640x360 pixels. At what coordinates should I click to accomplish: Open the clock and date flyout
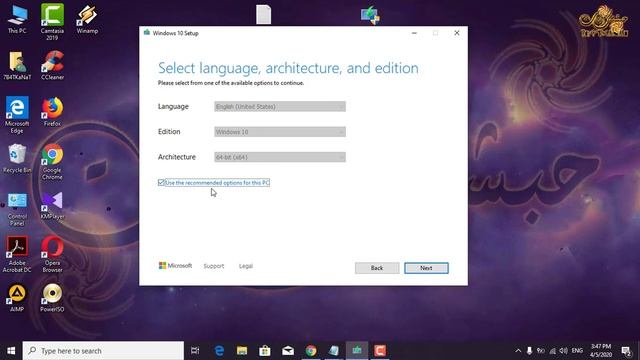[x=600, y=351]
